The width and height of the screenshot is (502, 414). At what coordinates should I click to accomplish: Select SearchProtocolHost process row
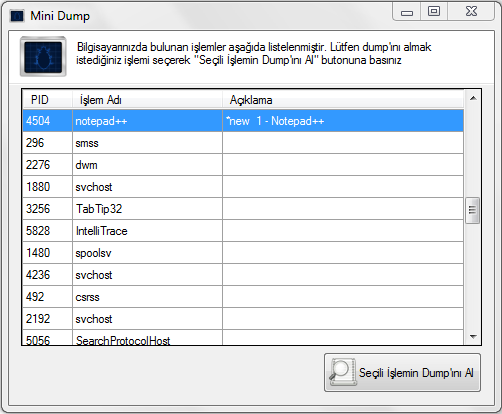243,337
